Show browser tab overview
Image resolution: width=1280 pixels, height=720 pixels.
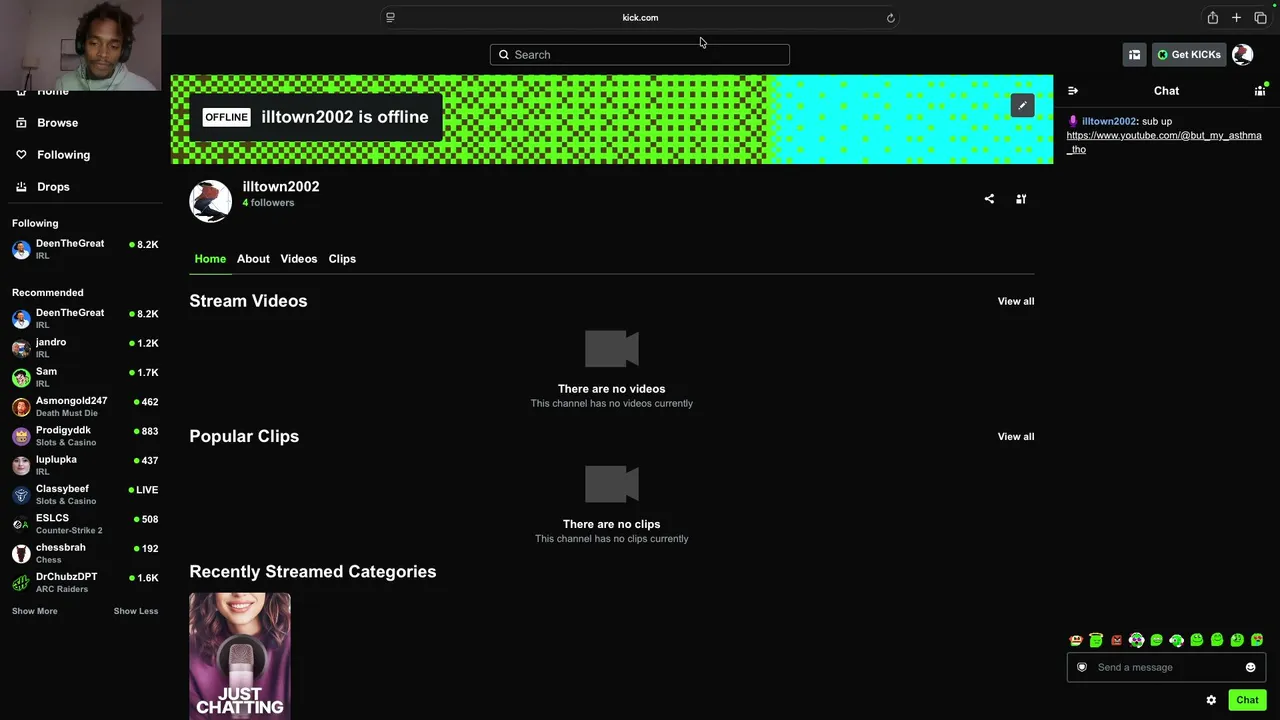point(1260,18)
